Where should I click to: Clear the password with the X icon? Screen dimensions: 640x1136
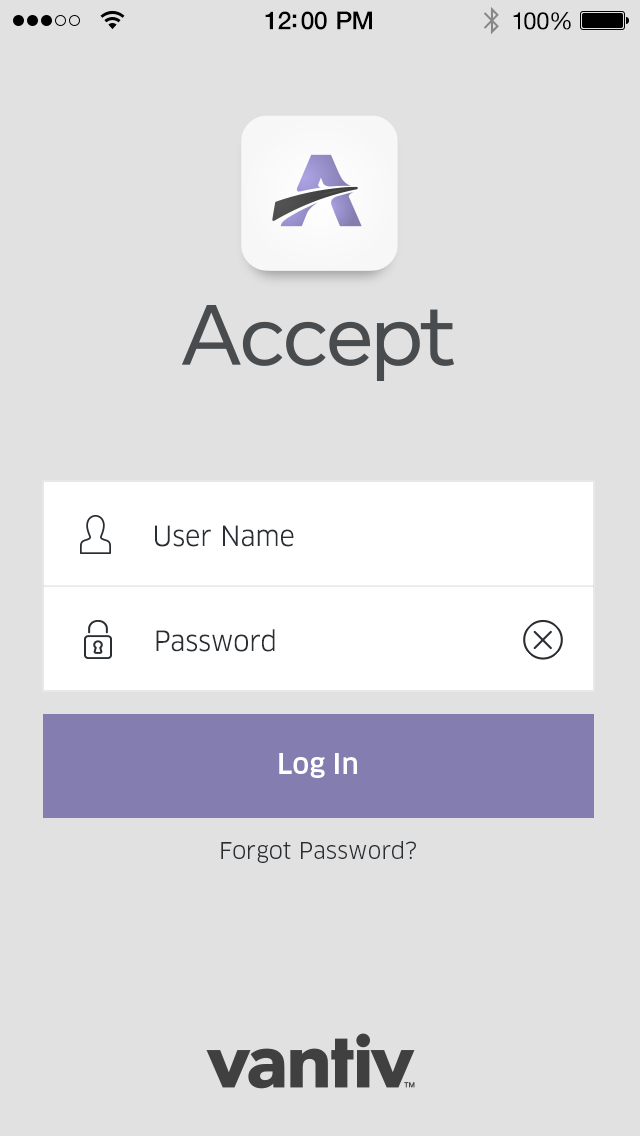click(x=543, y=640)
